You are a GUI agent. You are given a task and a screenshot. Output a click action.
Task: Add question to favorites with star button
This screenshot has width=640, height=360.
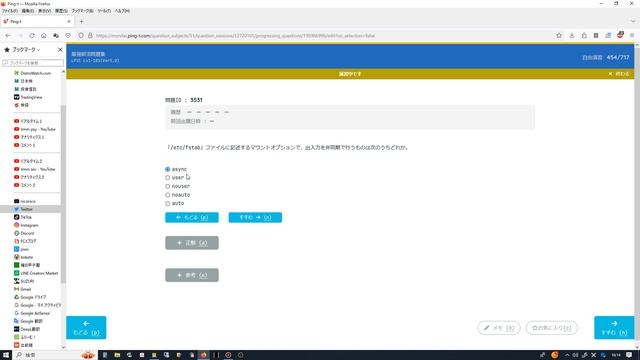tap(551, 328)
